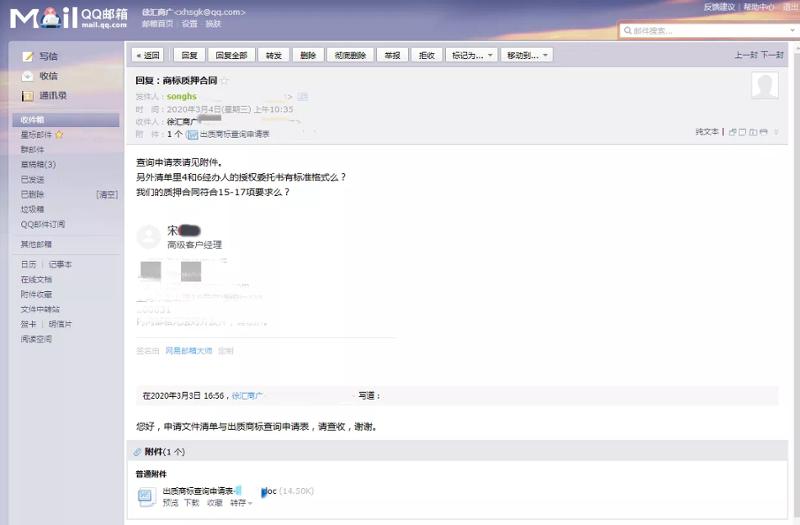Open the 标记为 dropdown
800x525 pixels.
point(472,55)
